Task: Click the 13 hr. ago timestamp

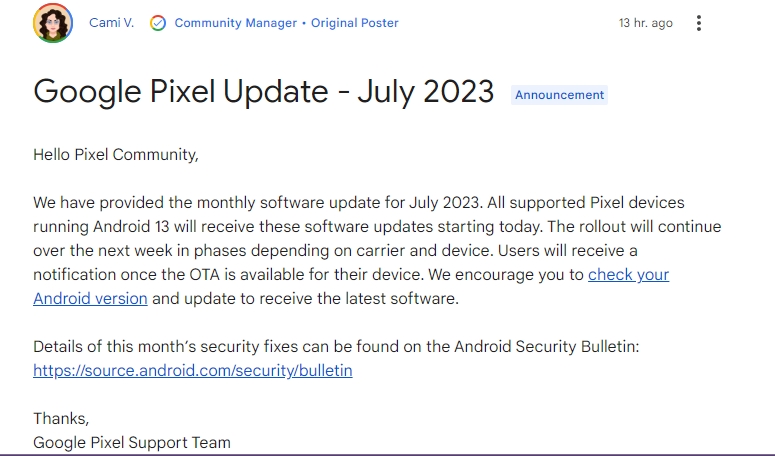Action: point(646,23)
